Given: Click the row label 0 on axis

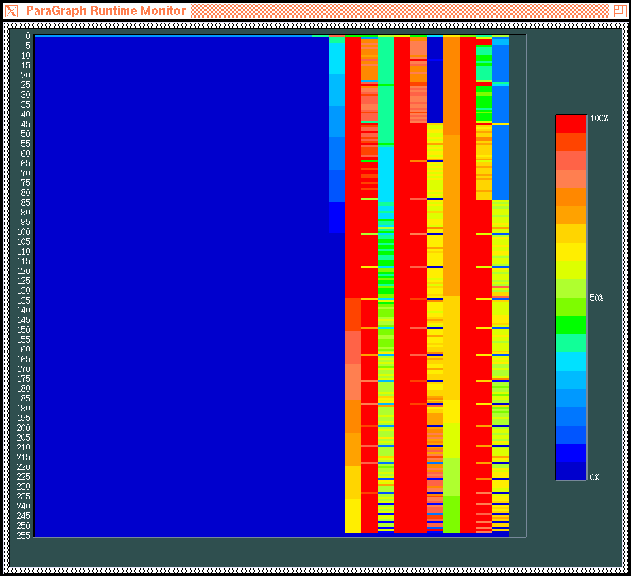Looking at the screenshot, I should 28,36.
